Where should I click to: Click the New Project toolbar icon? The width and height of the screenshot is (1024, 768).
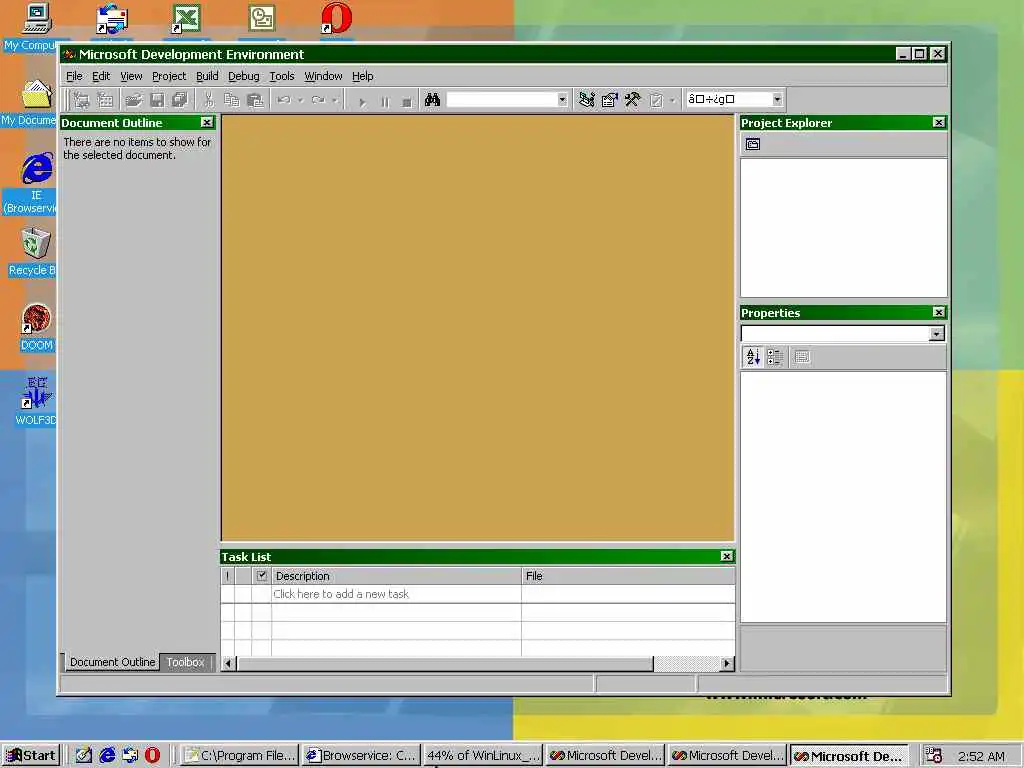[x=82, y=100]
